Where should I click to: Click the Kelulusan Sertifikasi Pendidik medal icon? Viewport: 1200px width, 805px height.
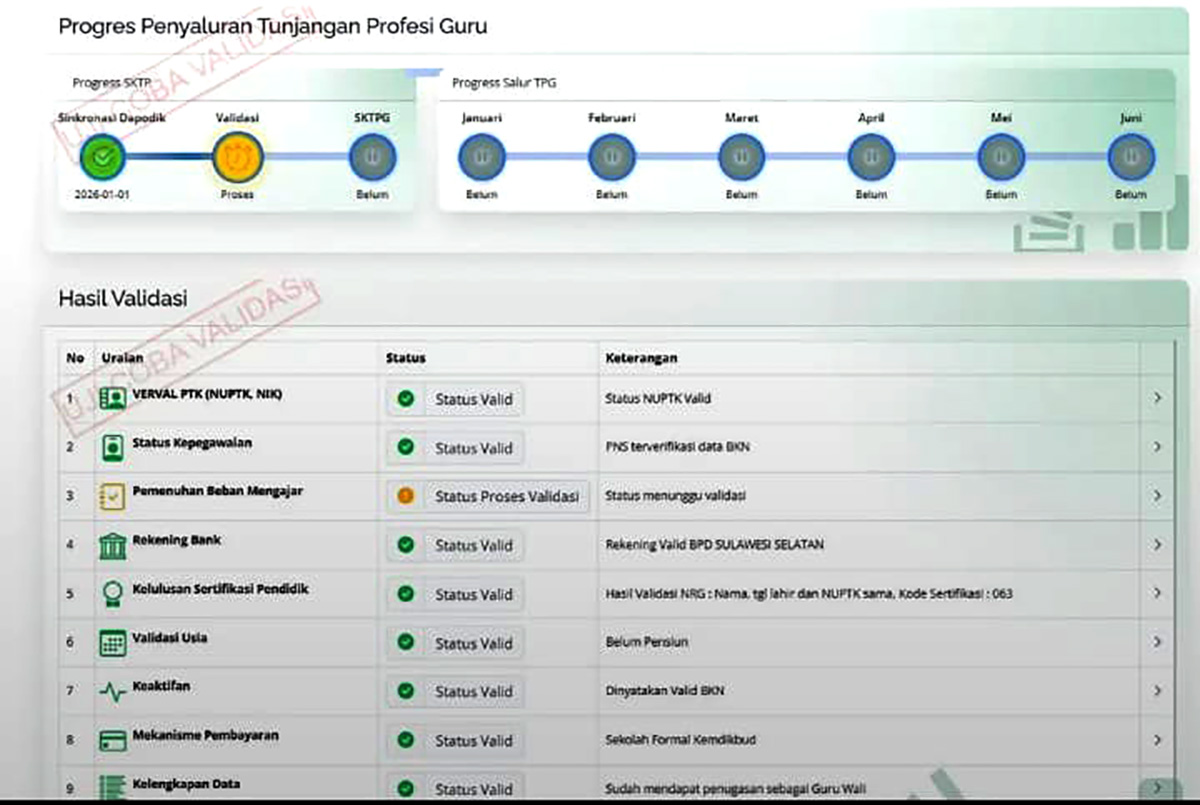coord(113,591)
